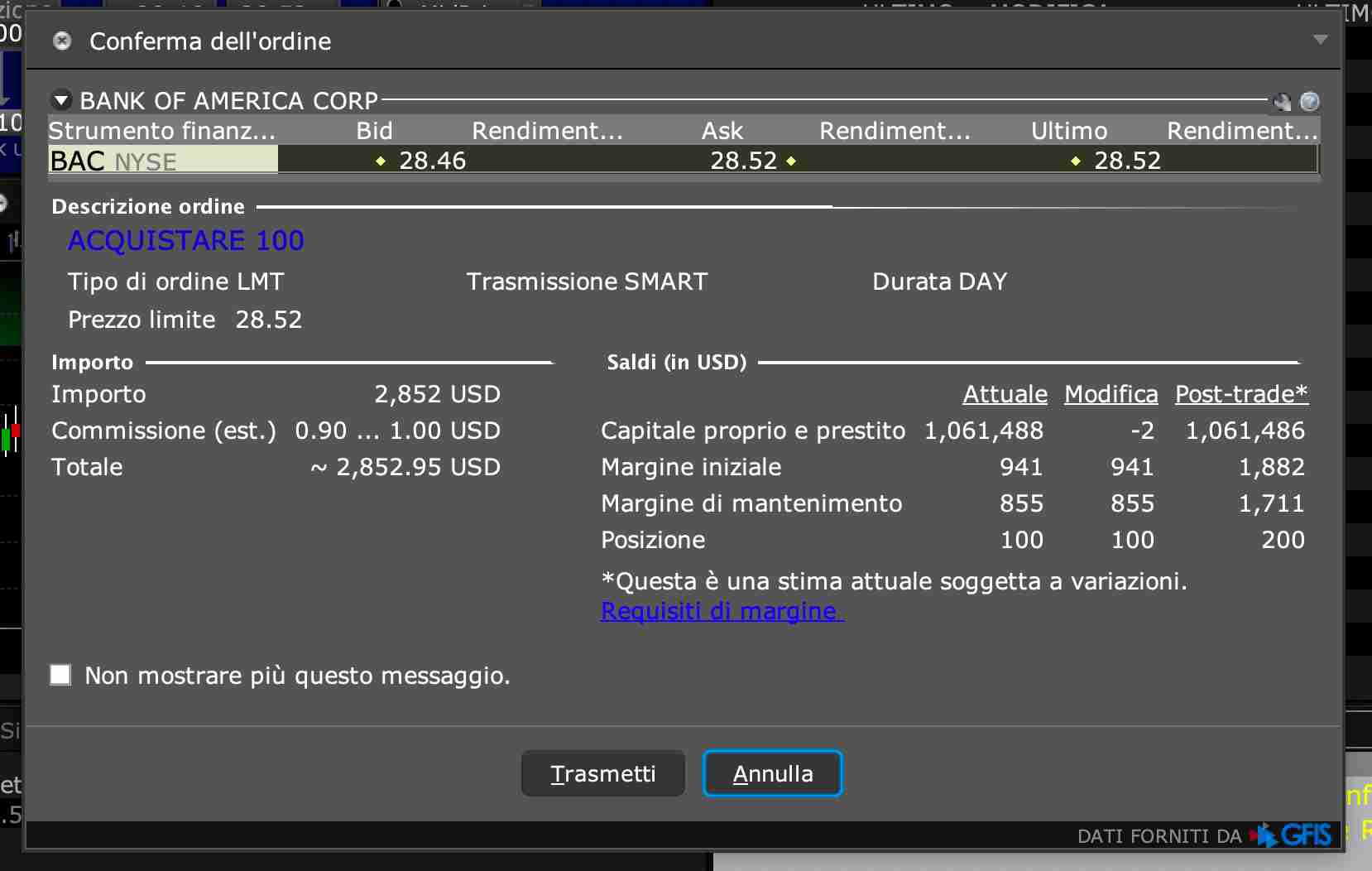Open the wrench configuration icon
This screenshot has width=1372, height=871.
point(1283,102)
